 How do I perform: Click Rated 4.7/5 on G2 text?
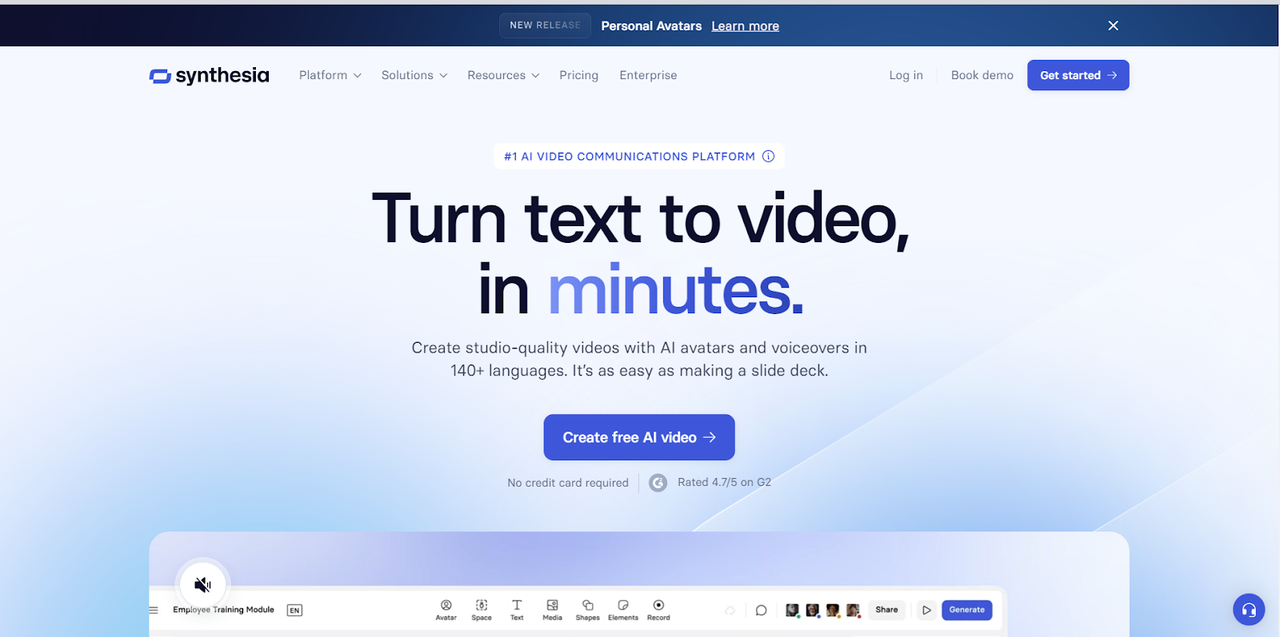tap(724, 482)
